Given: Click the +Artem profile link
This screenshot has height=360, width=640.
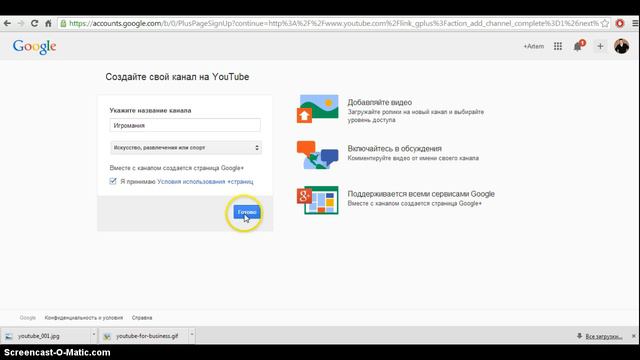Looking at the screenshot, I should pyautogui.click(x=533, y=47).
